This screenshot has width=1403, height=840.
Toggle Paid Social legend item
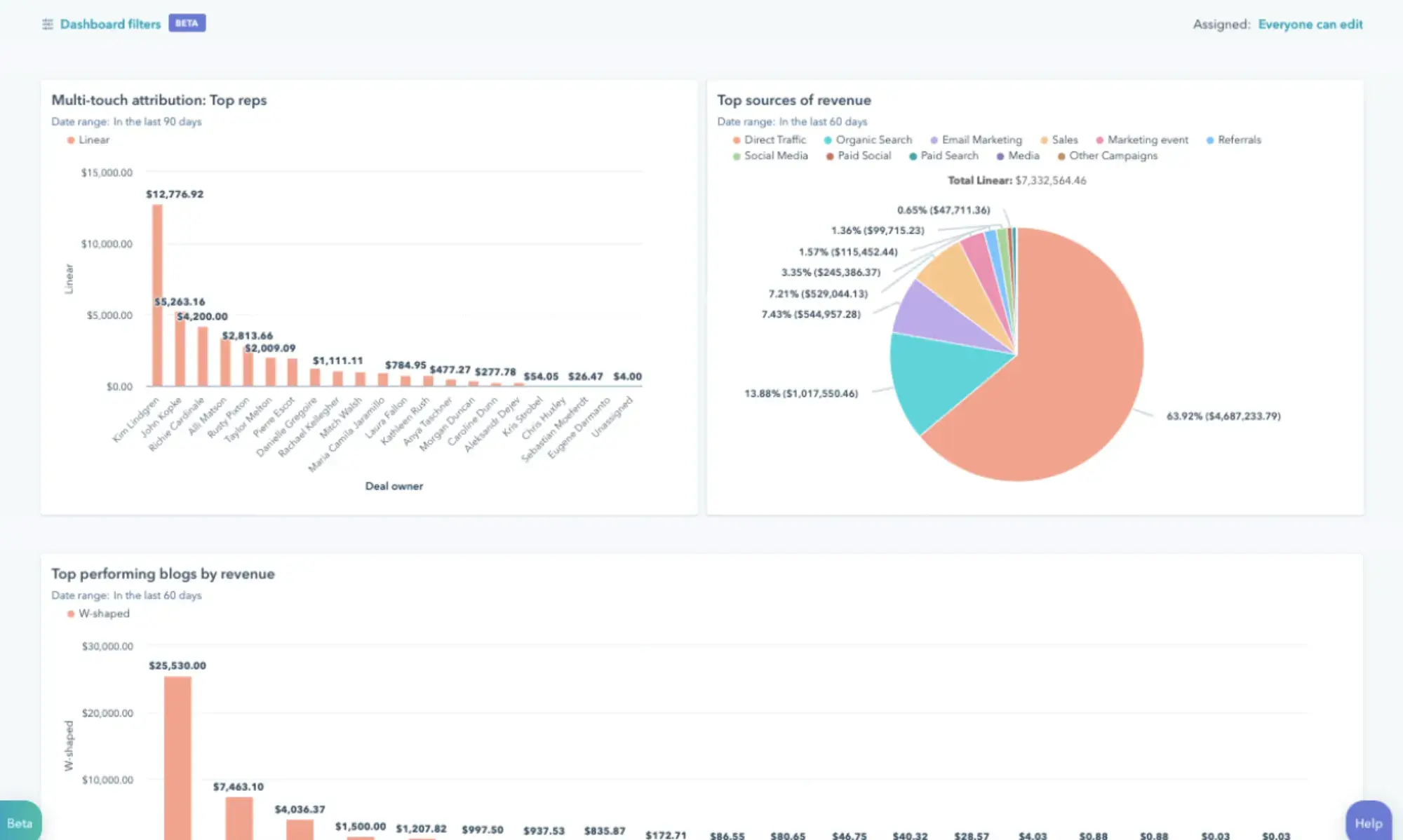click(x=859, y=156)
